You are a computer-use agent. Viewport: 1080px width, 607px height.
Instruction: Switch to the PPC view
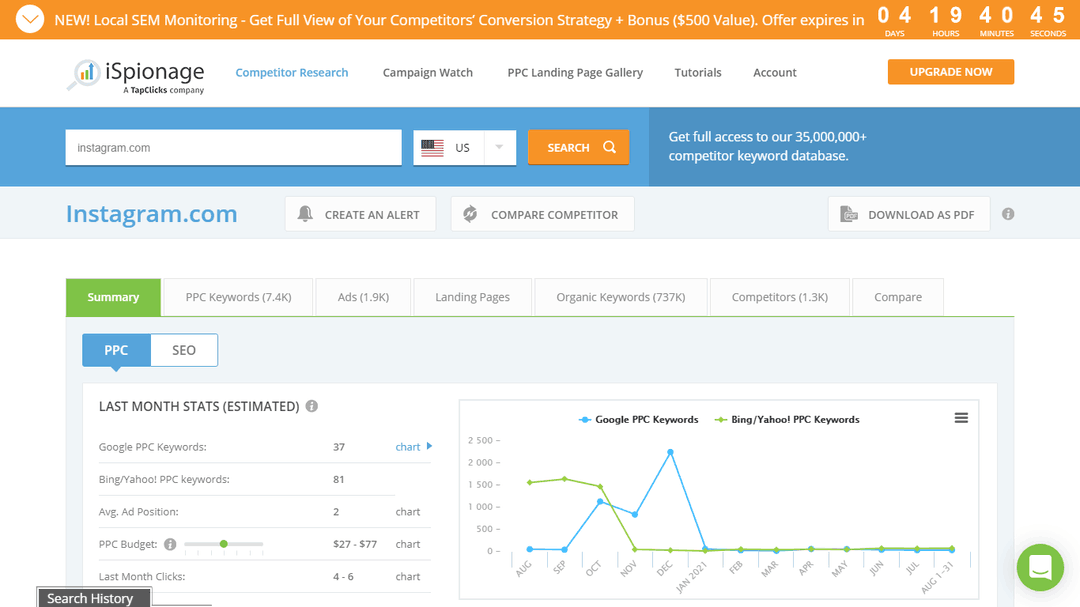click(x=116, y=350)
